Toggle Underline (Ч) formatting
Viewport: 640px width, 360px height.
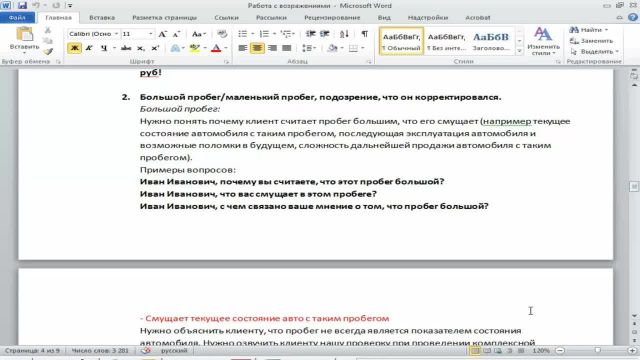[x=104, y=48]
